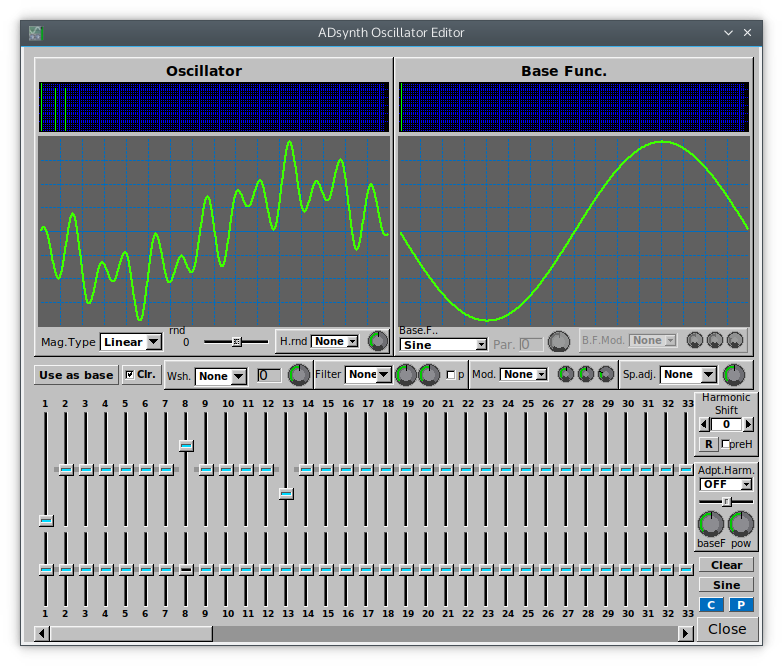This screenshot has height=666, width=783.
Task: Open the Mod. None dropdown
Action: pos(524,374)
